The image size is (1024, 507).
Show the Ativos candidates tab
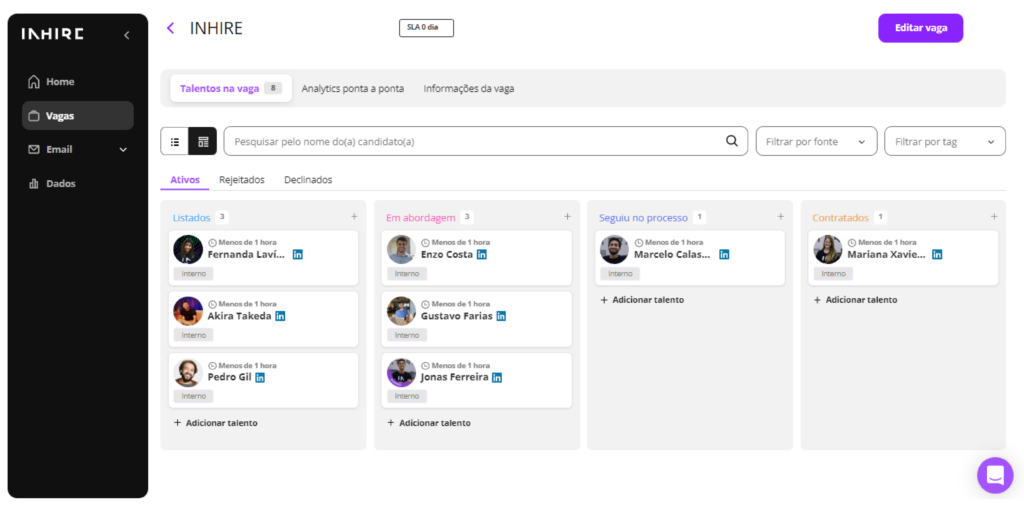pos(185,180)
